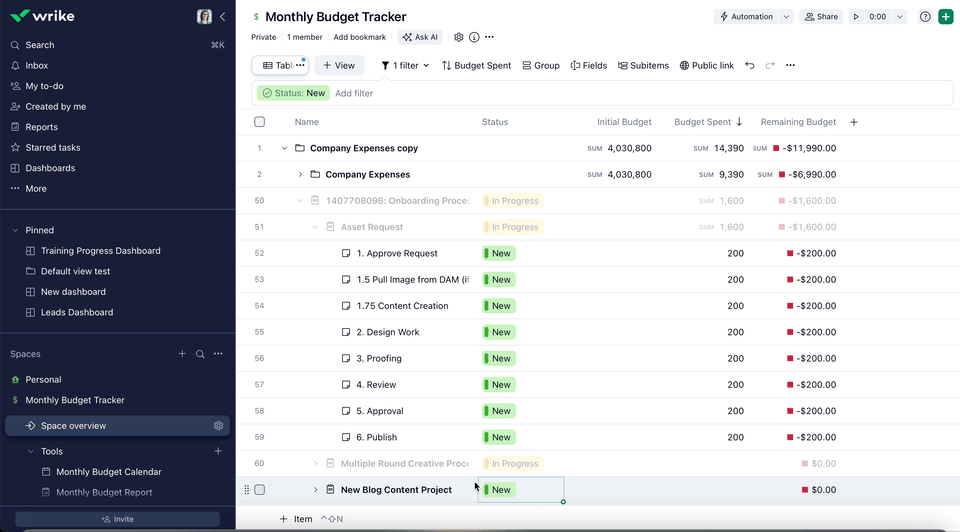The height and width of the screenshot is (532, 960).
Task: Check the New Blog Content Project row checkbox
Action: (x=260, y=490)
